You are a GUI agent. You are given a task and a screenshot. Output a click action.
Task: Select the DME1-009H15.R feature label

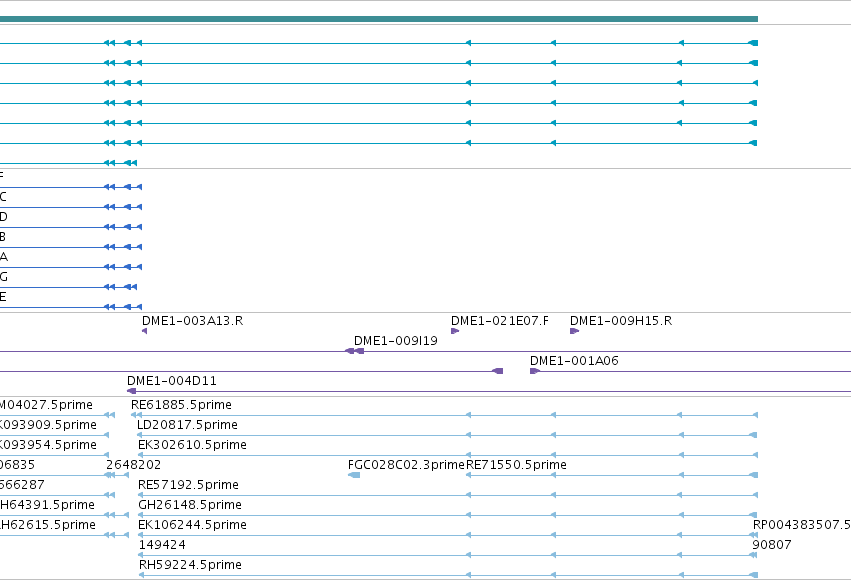tap(621, 321)
